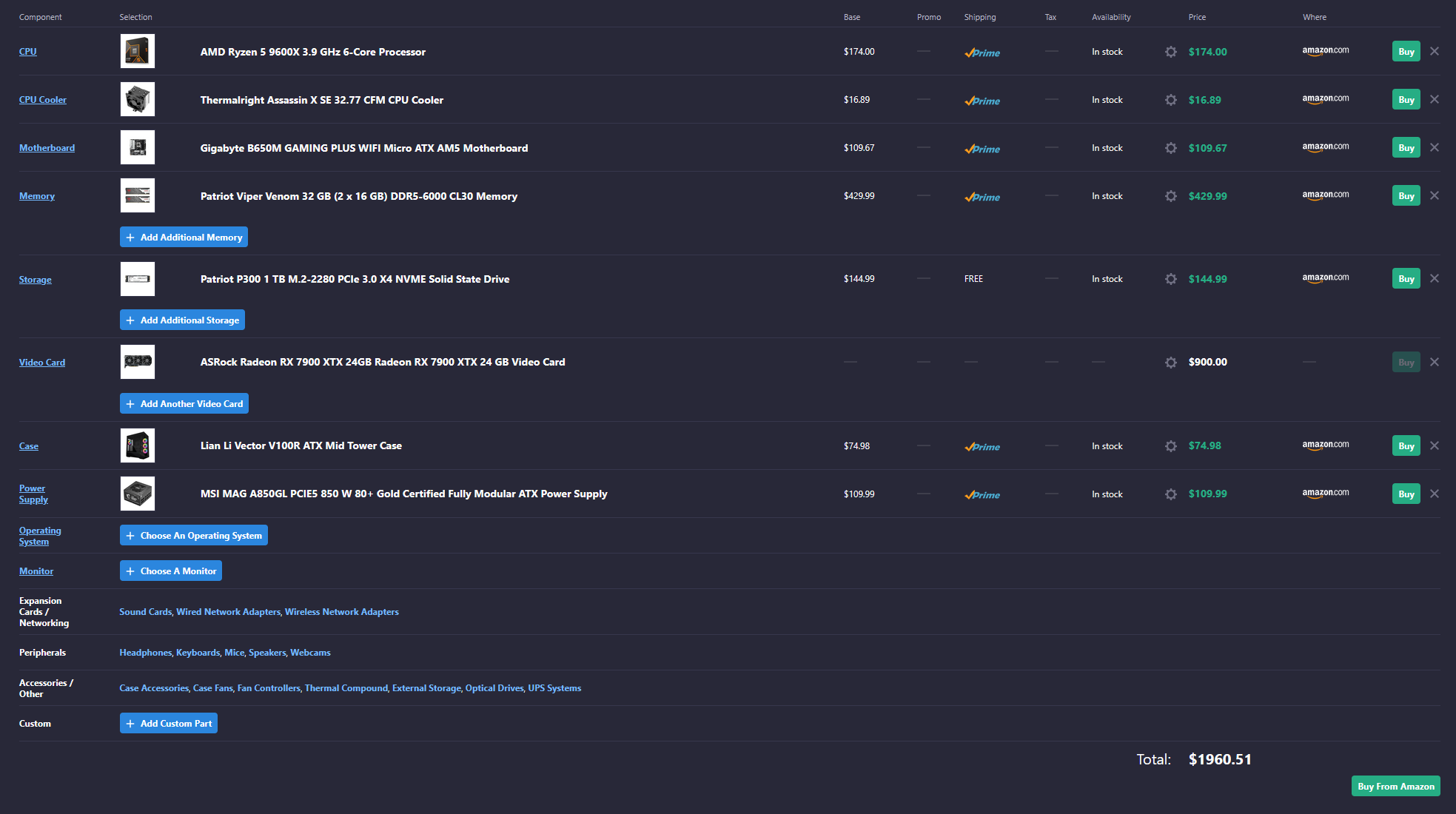Open the Patriot P300 SSD thumbnail
Screen dimensions: 1456x814
(x=138, y=279)
